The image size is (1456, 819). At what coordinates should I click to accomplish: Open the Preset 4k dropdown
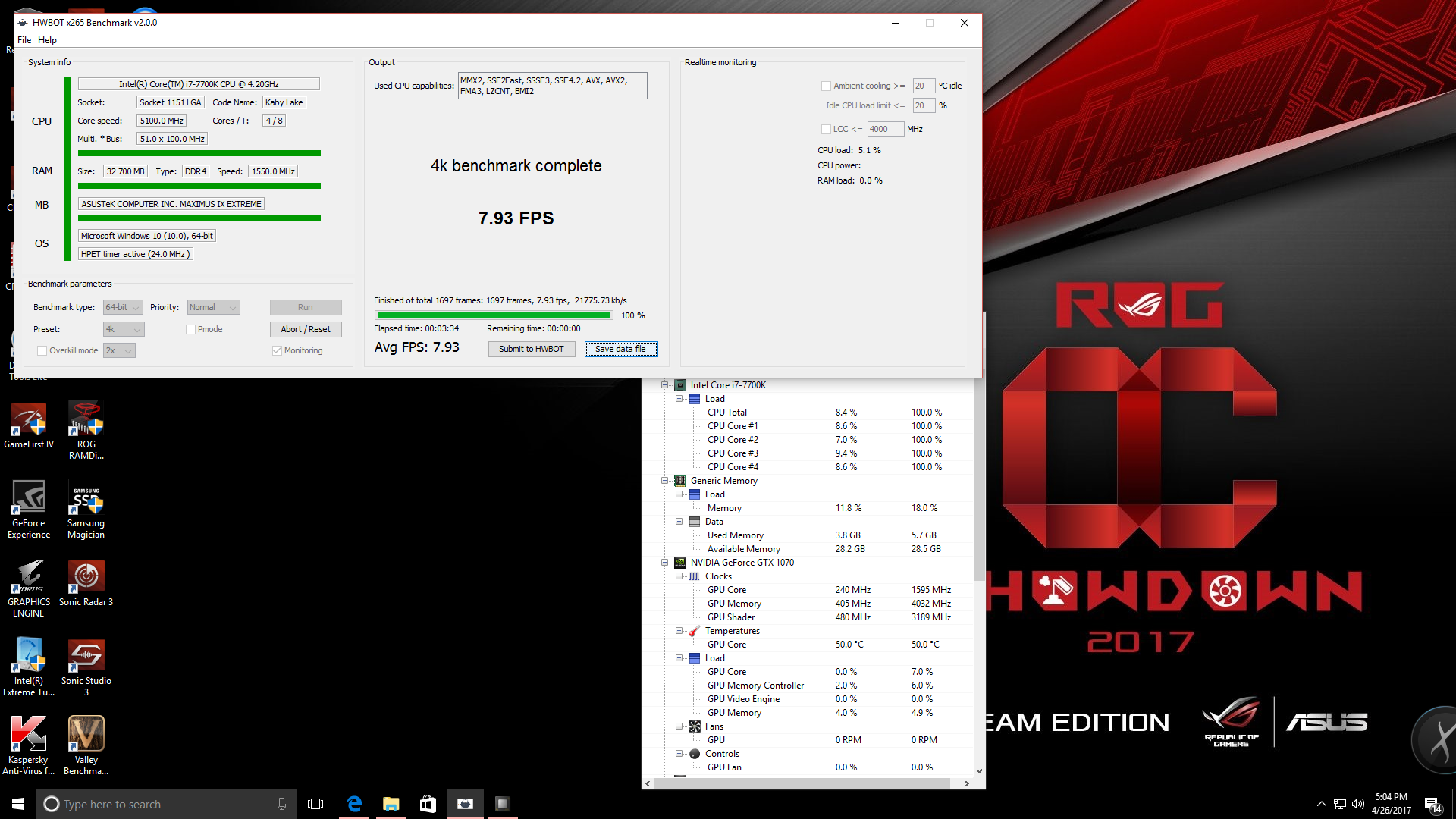coord(123,329)
